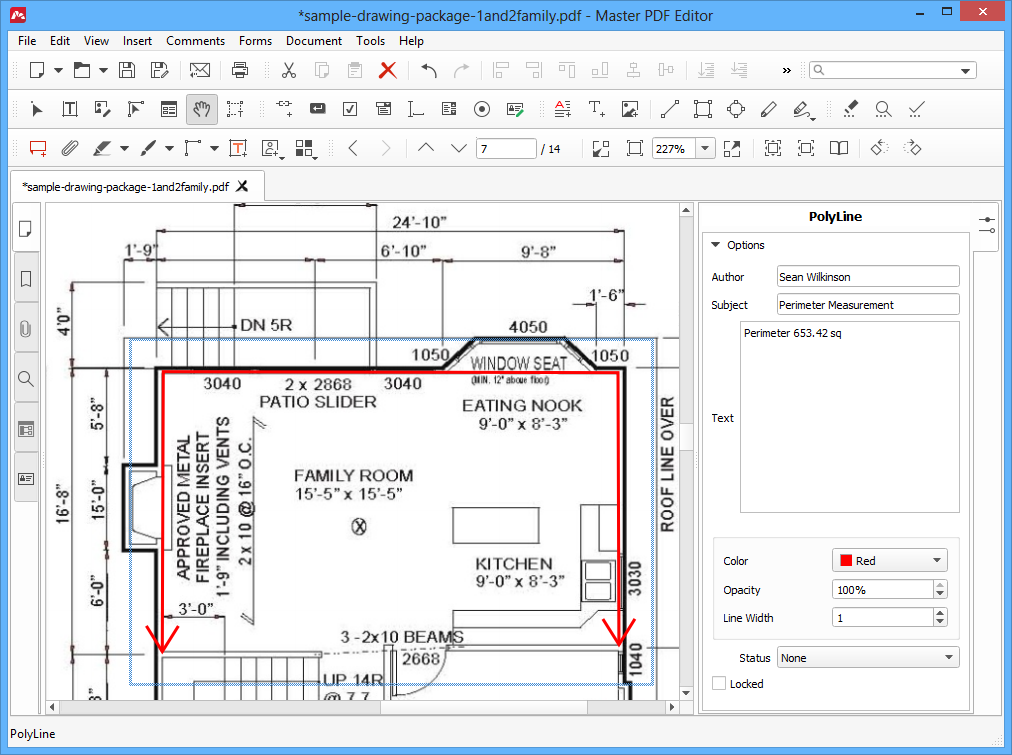
Task: Click the red Delete X icon
Action: (x=387, y=70)
